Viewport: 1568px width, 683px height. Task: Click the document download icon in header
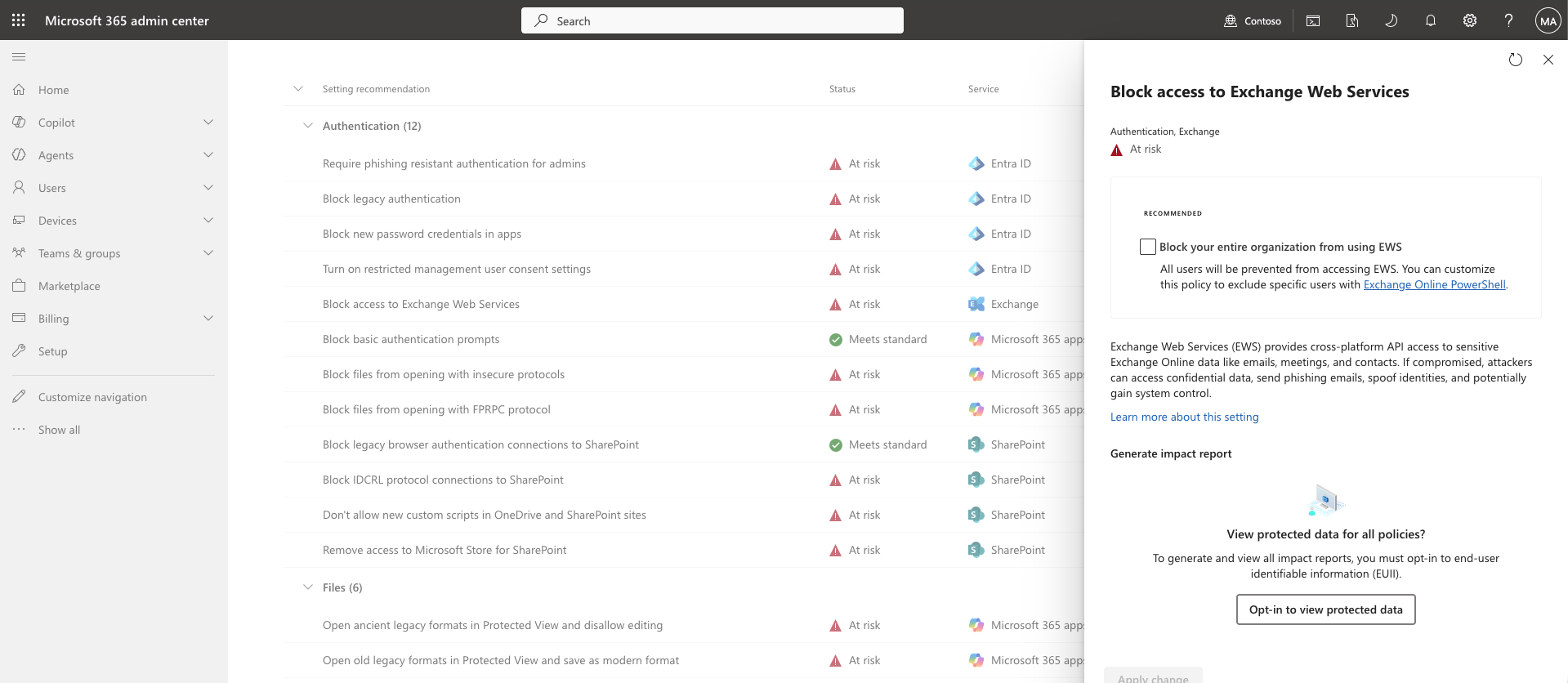point(1352,20)
